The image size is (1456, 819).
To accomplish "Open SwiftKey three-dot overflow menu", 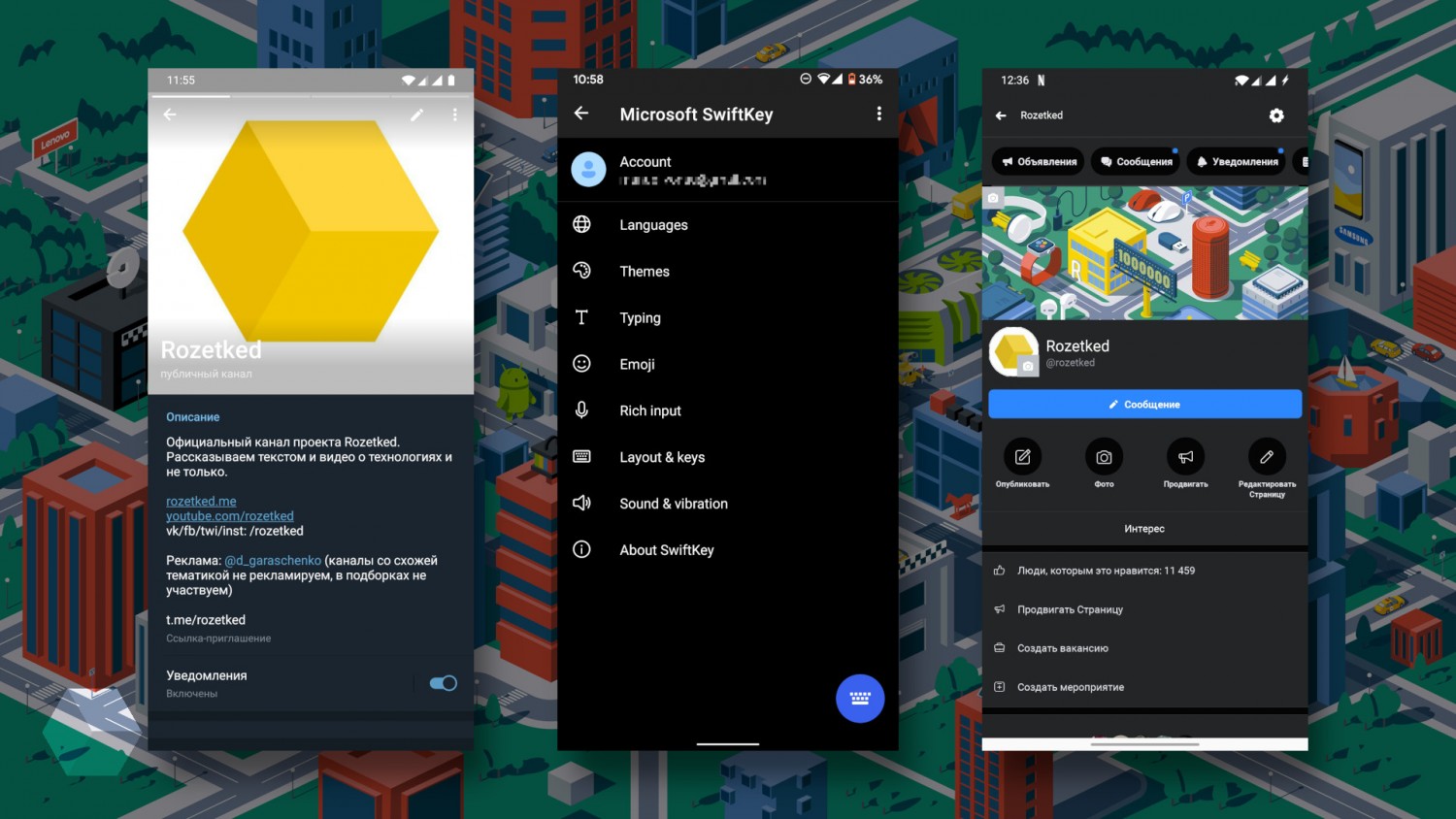I will 879,114.
